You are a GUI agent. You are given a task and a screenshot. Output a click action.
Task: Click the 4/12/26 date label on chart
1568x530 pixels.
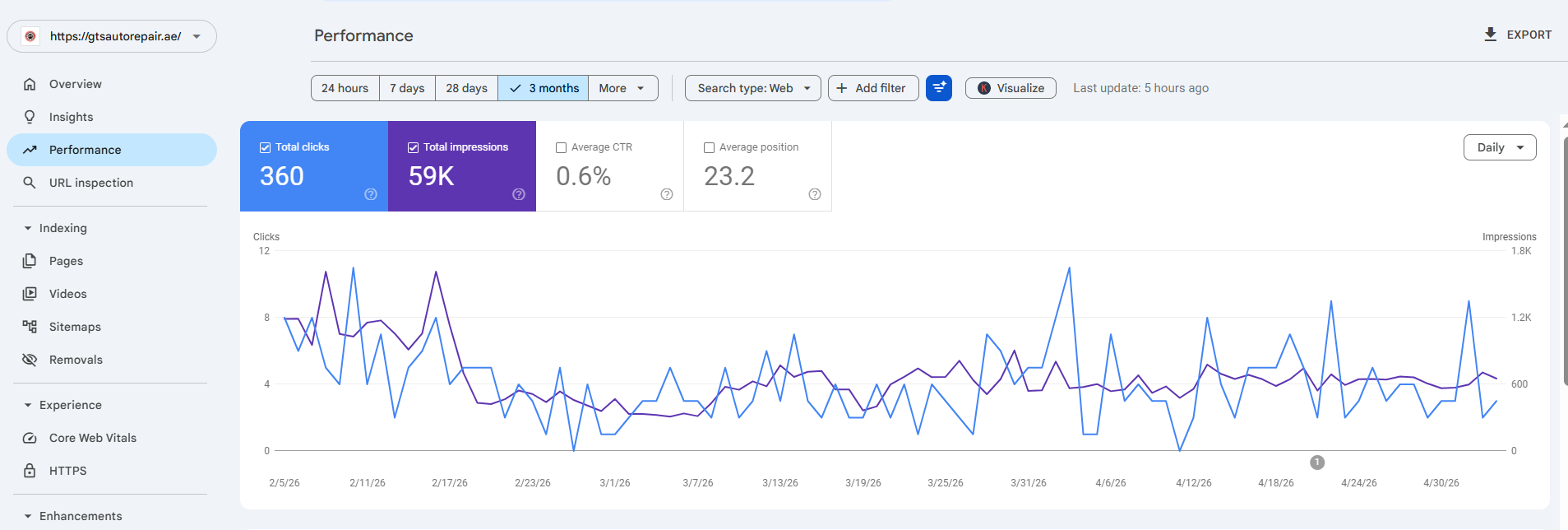click(x=1193, y=483)
